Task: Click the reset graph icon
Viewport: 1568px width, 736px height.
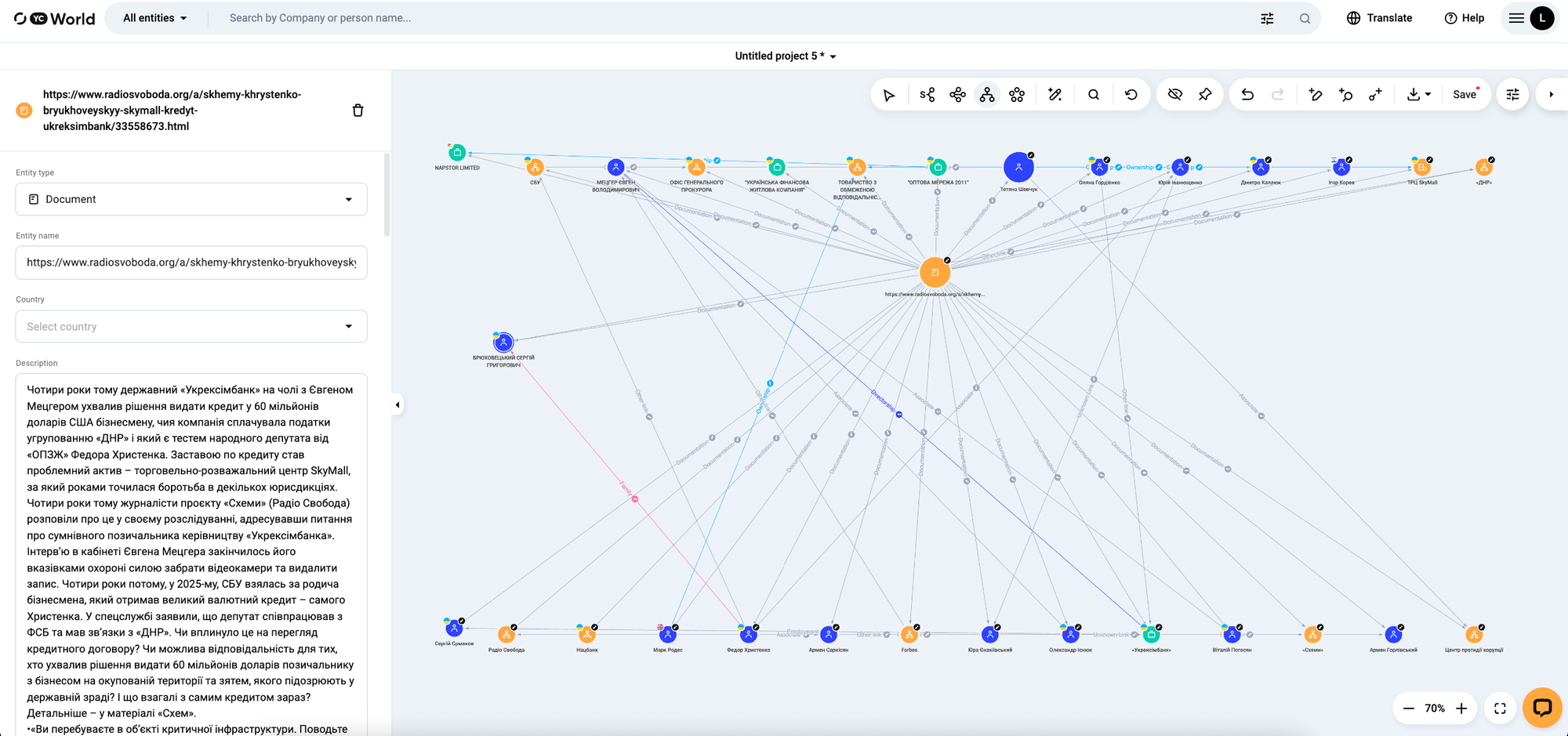Action: click(1131, 95)
